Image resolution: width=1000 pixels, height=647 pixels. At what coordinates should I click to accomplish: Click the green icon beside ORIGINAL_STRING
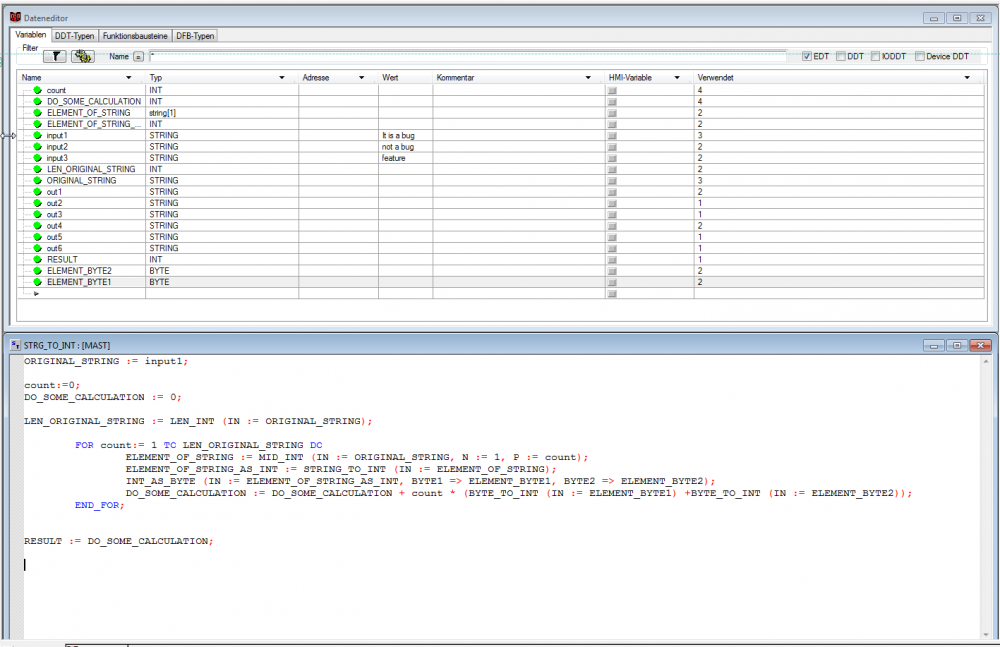click(x=38, y=181)
